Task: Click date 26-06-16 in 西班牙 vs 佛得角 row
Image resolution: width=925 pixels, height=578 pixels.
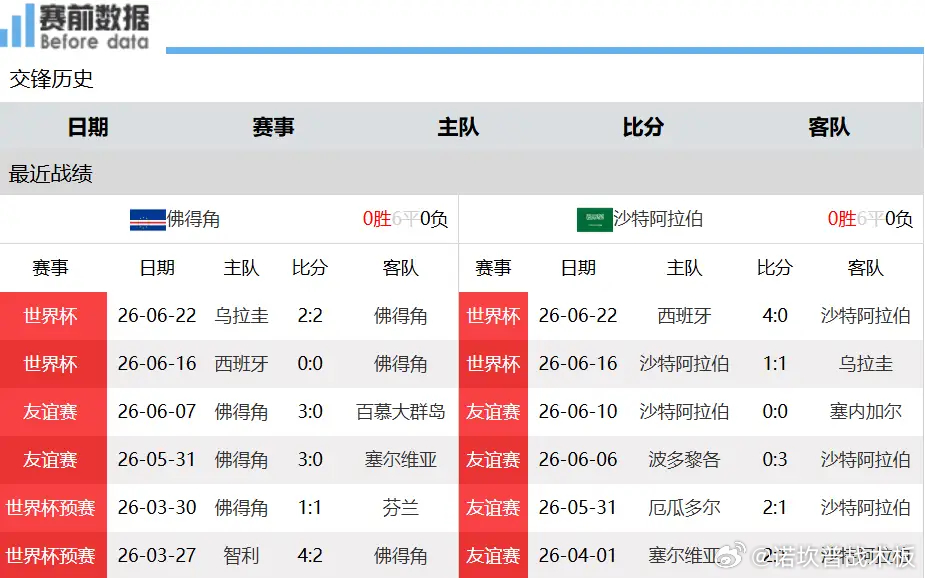Action: [x=157, y=363]
